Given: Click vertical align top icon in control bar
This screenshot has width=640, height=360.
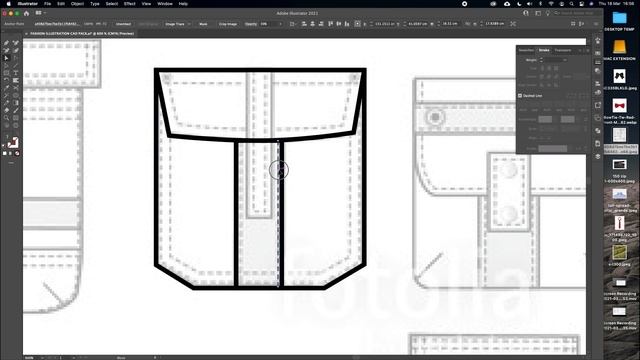Looking at the screenshot, I should (331, 24).
